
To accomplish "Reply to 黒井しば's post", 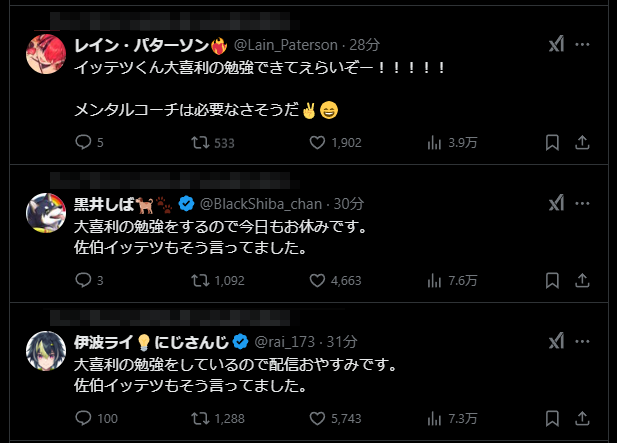I will pyautogui.click(x=84, y=280).
